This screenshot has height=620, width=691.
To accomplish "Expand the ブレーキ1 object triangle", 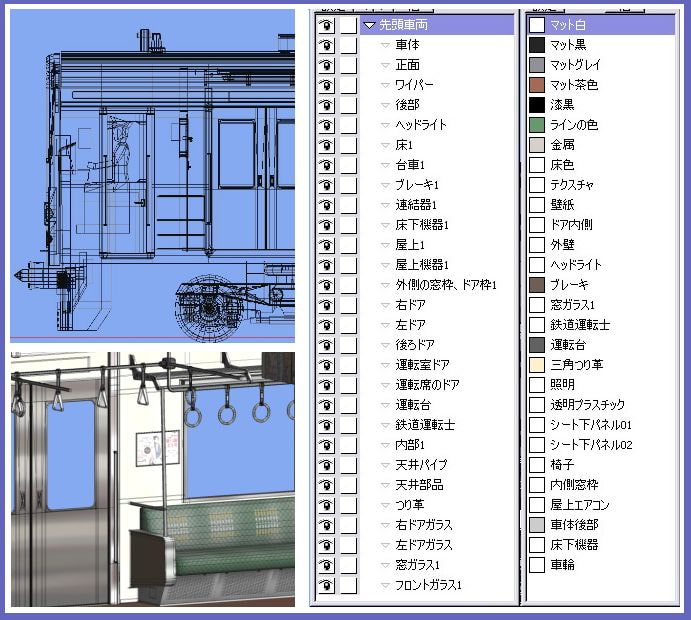I will tap(385, 185).
